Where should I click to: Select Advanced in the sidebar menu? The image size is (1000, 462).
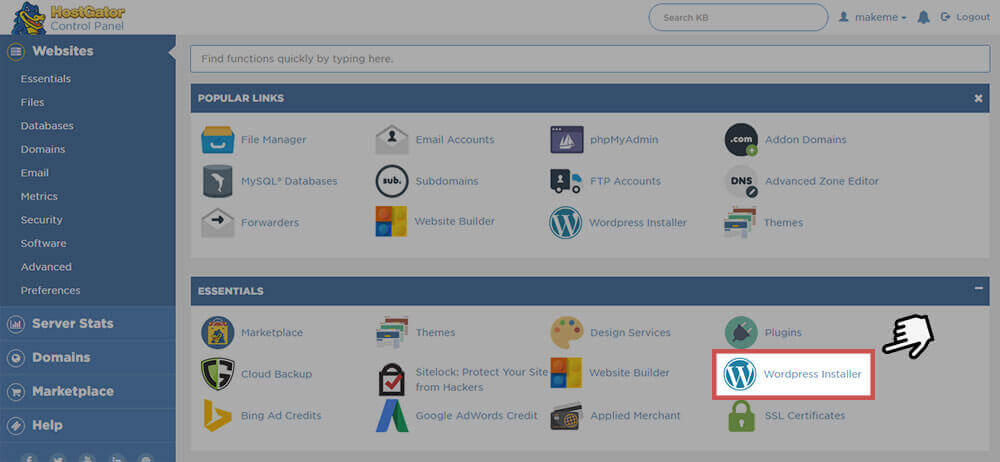tap(46, 267)
